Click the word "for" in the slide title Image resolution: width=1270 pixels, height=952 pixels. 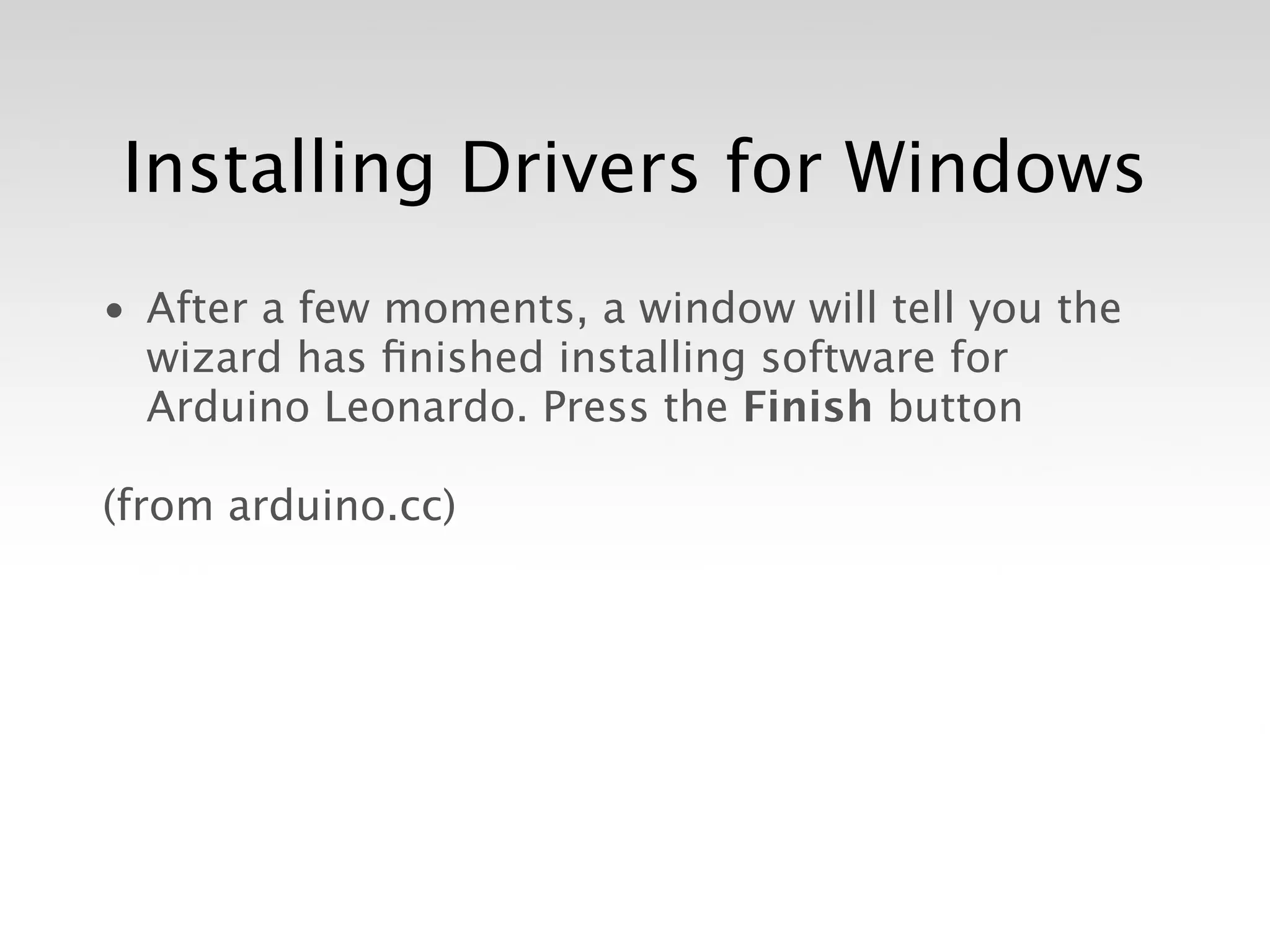774,167
